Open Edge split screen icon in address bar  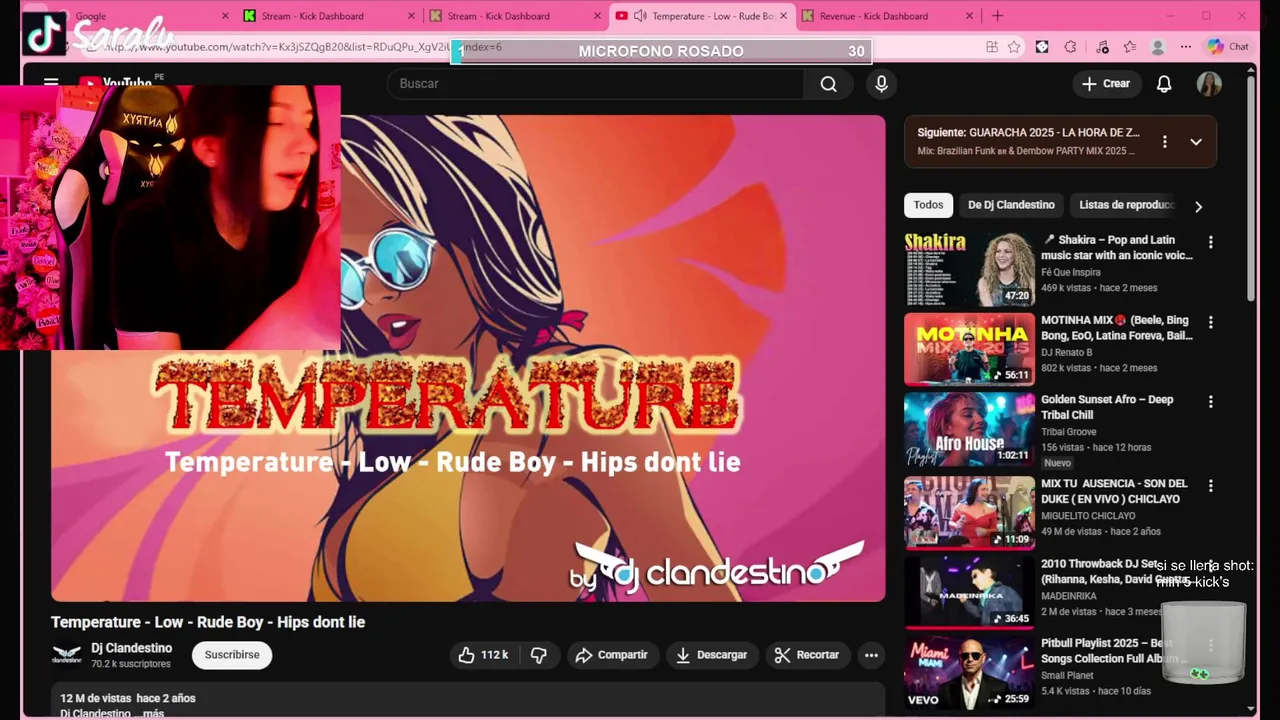[x=992, y=47]
